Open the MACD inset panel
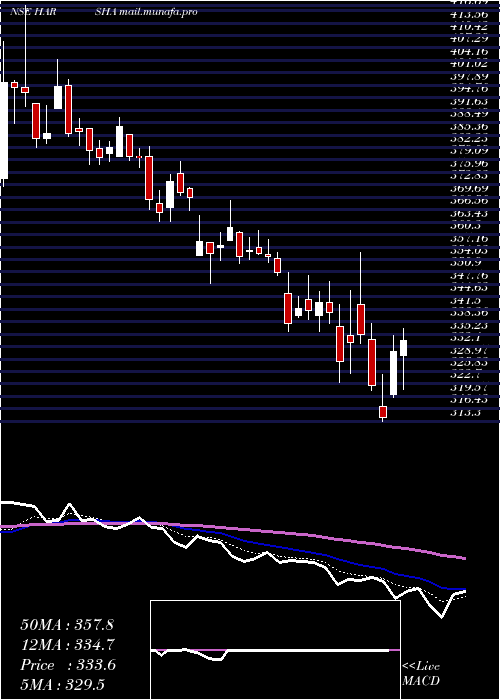This screenshot has height=700, width=500. 275,650
